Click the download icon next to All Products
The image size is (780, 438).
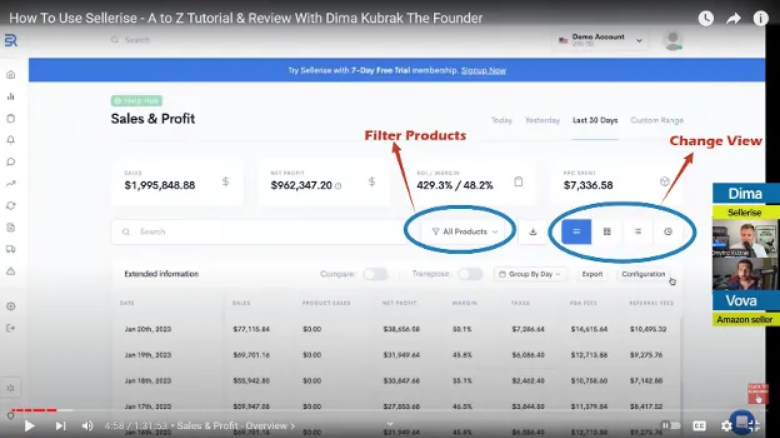click(533, 231)
